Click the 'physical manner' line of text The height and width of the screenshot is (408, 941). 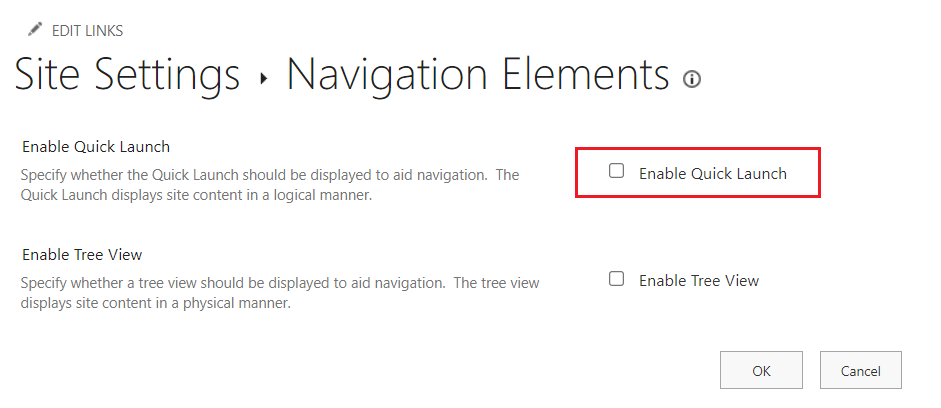tap(155, 303)
